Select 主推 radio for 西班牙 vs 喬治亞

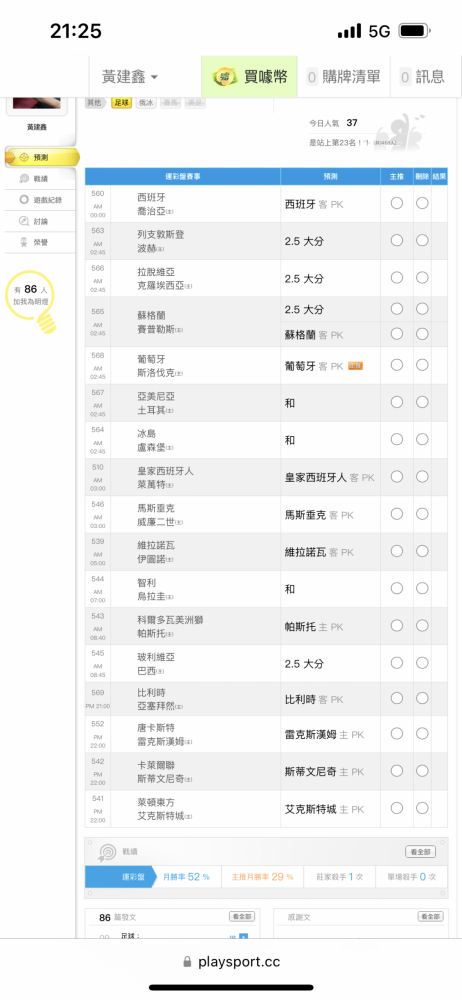click(x=397, y=203)
